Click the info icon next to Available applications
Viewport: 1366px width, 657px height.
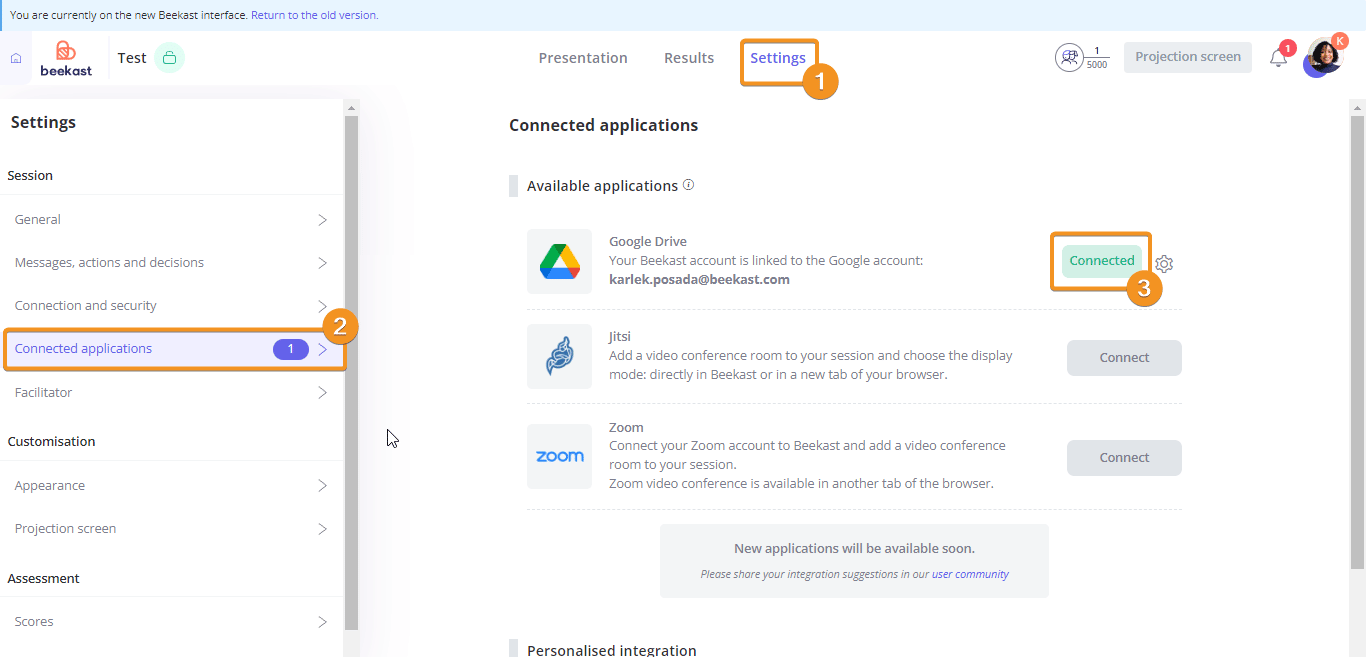click(x=688, y=185)
